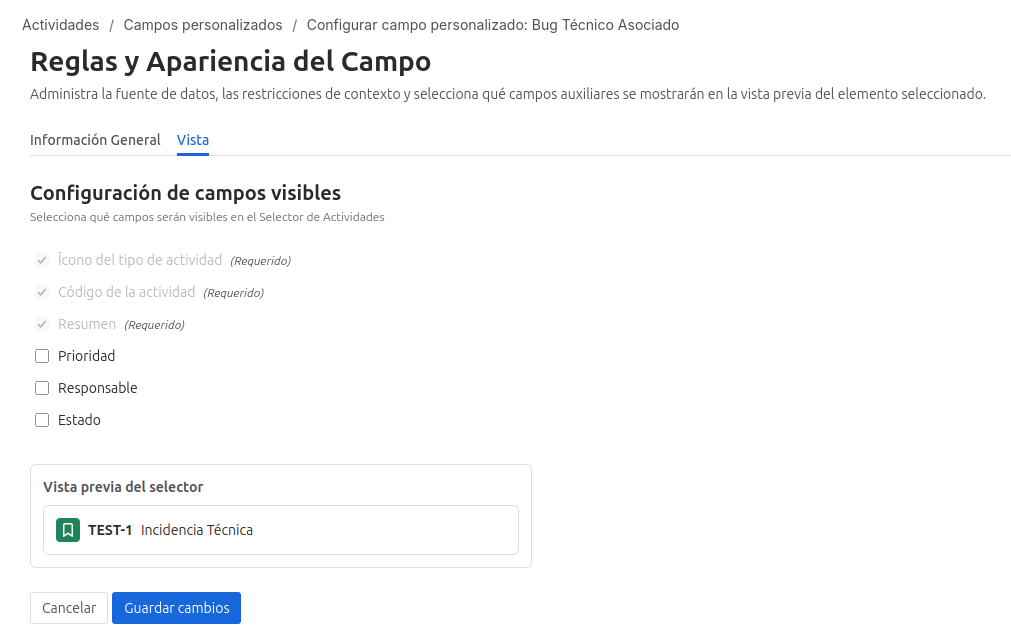Click the checkmark beside Ícono del tipo de actividad
This screenshot has height=644, width=1011.
pyautogui.click(x=42, y=260)
